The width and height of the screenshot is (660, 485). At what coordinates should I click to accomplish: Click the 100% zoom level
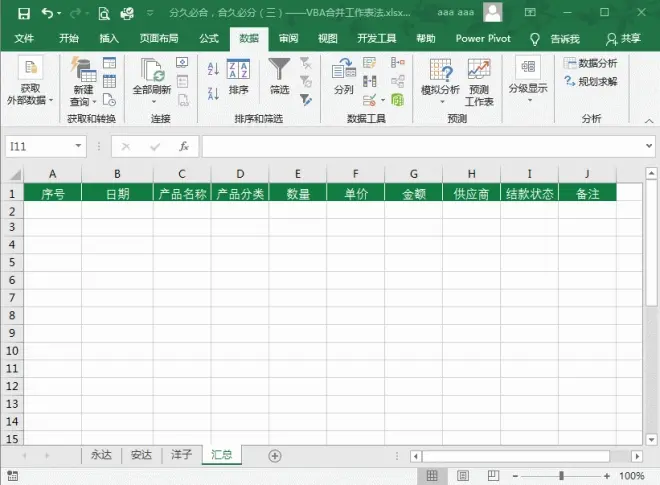632,476
